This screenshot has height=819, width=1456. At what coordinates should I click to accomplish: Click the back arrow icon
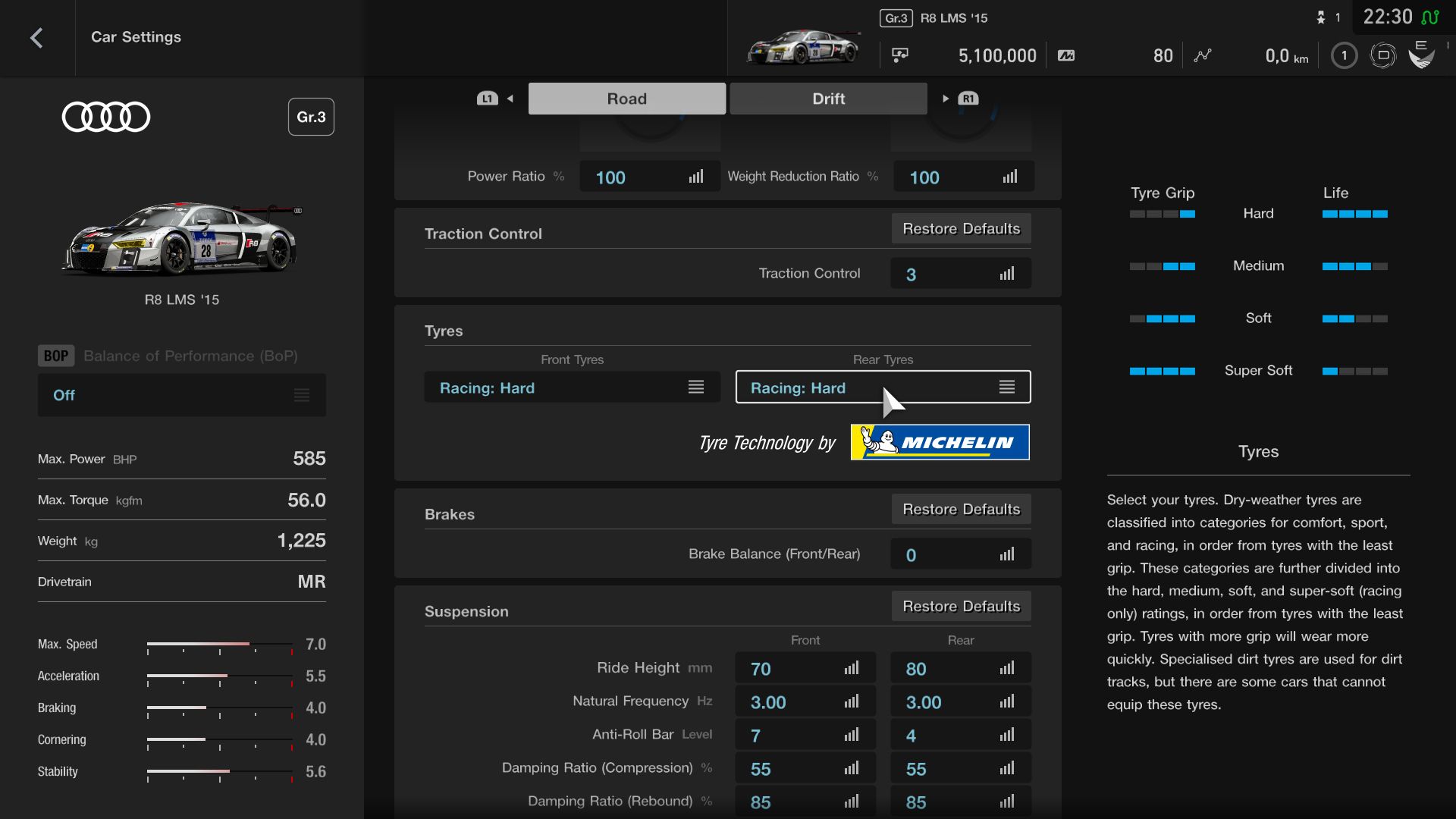(36, 38)
